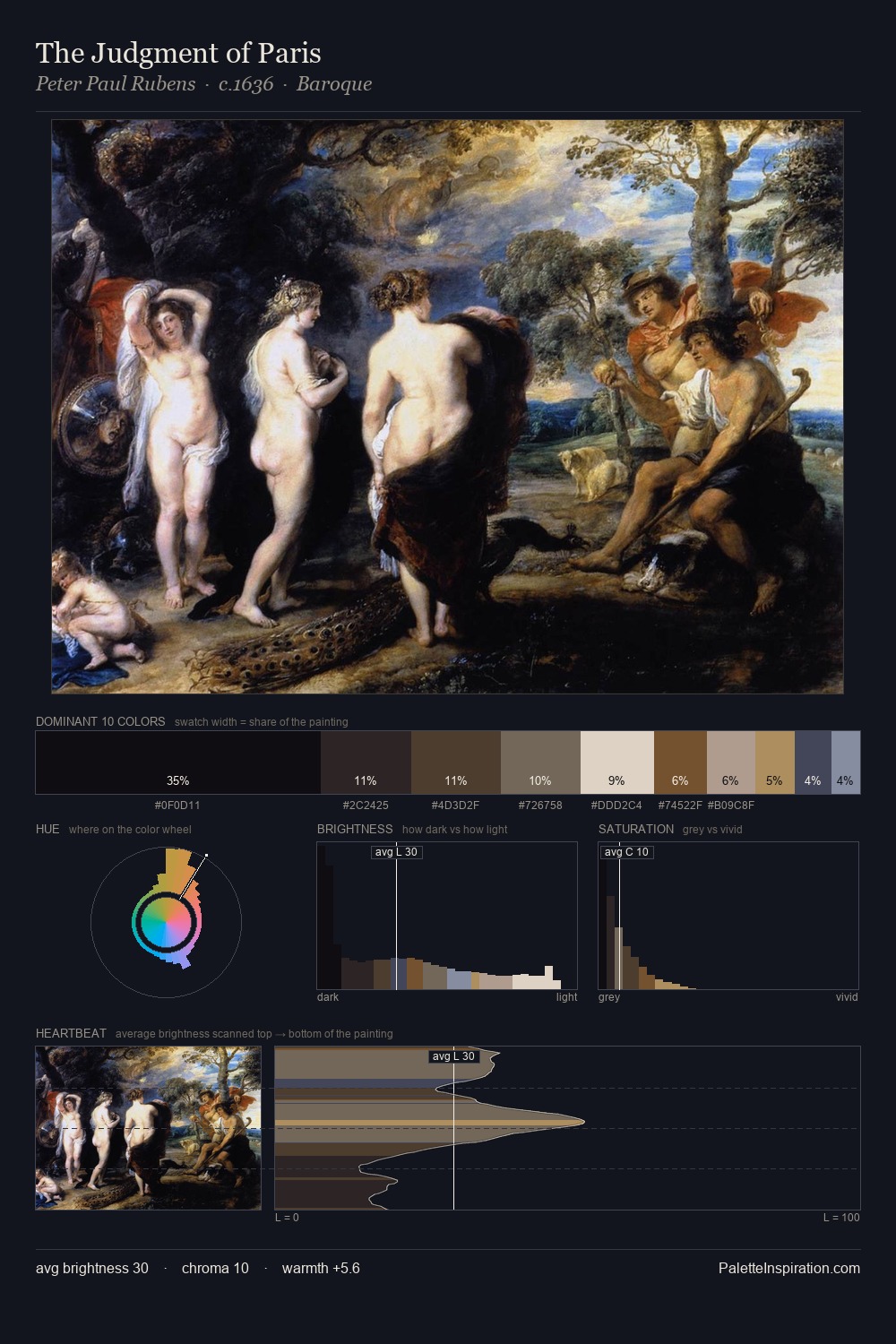Click the heartbeat brightness profile chart
The height and width of the screenshot is (1344, 896).
point(567,1128)
